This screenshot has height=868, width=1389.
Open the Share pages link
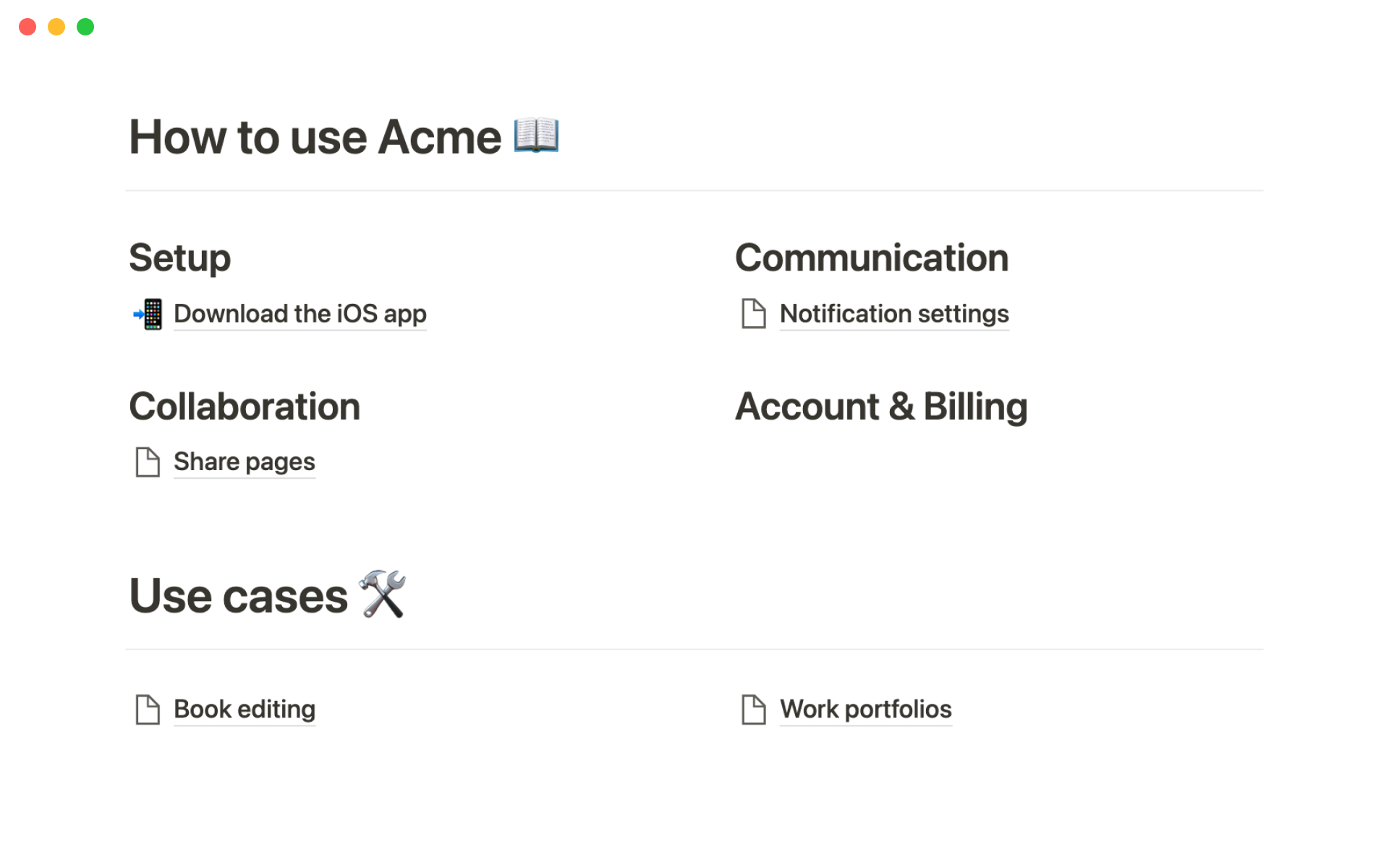coord(244,462)
